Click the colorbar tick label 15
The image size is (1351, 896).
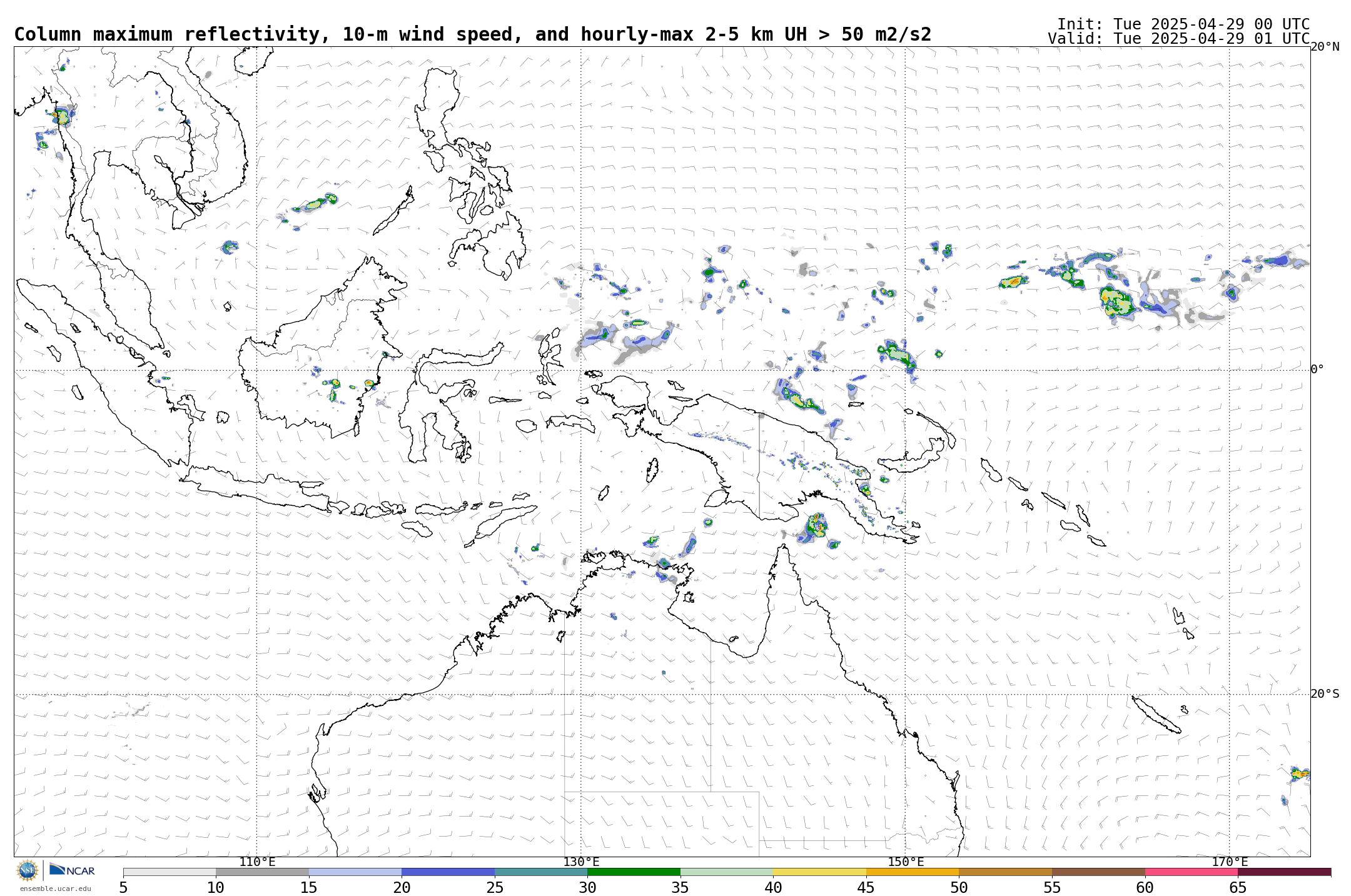point(309,887)
